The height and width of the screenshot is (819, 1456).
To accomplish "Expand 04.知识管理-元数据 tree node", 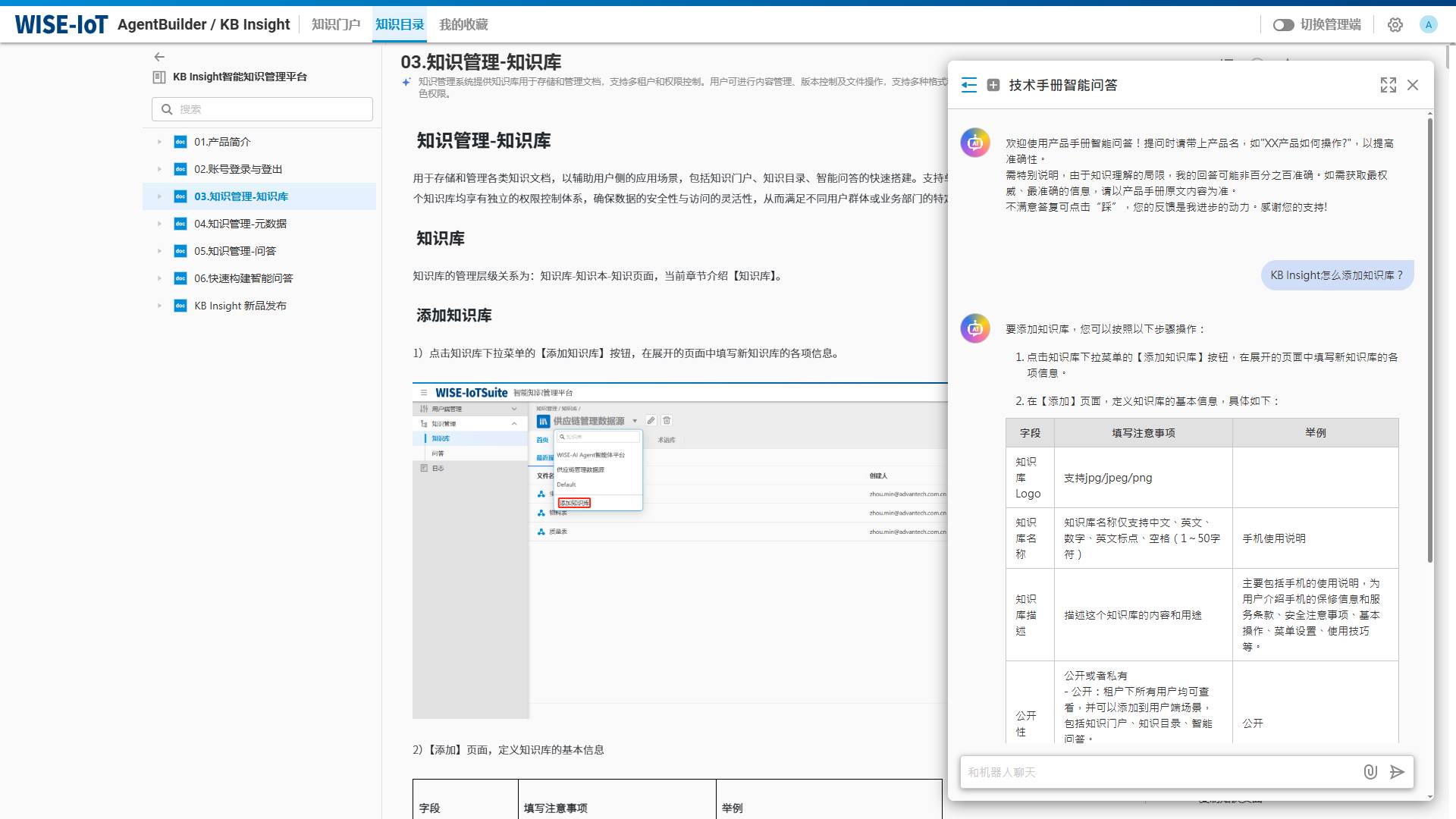I will (159, 224).
